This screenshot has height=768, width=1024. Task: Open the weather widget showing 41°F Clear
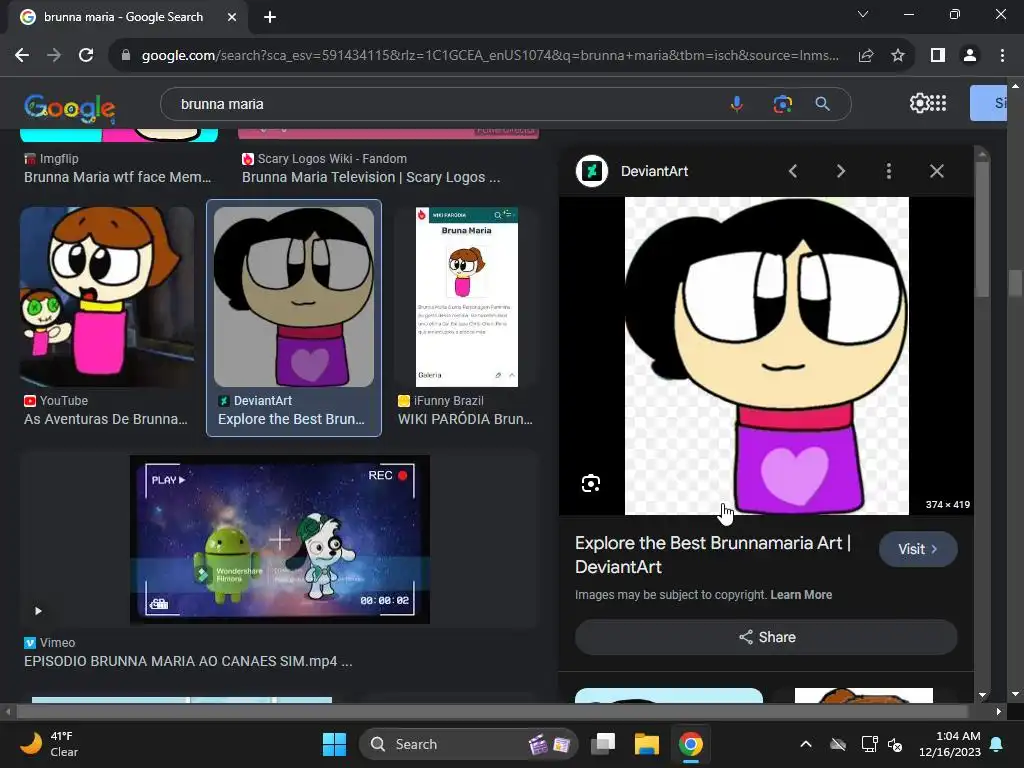49,744
